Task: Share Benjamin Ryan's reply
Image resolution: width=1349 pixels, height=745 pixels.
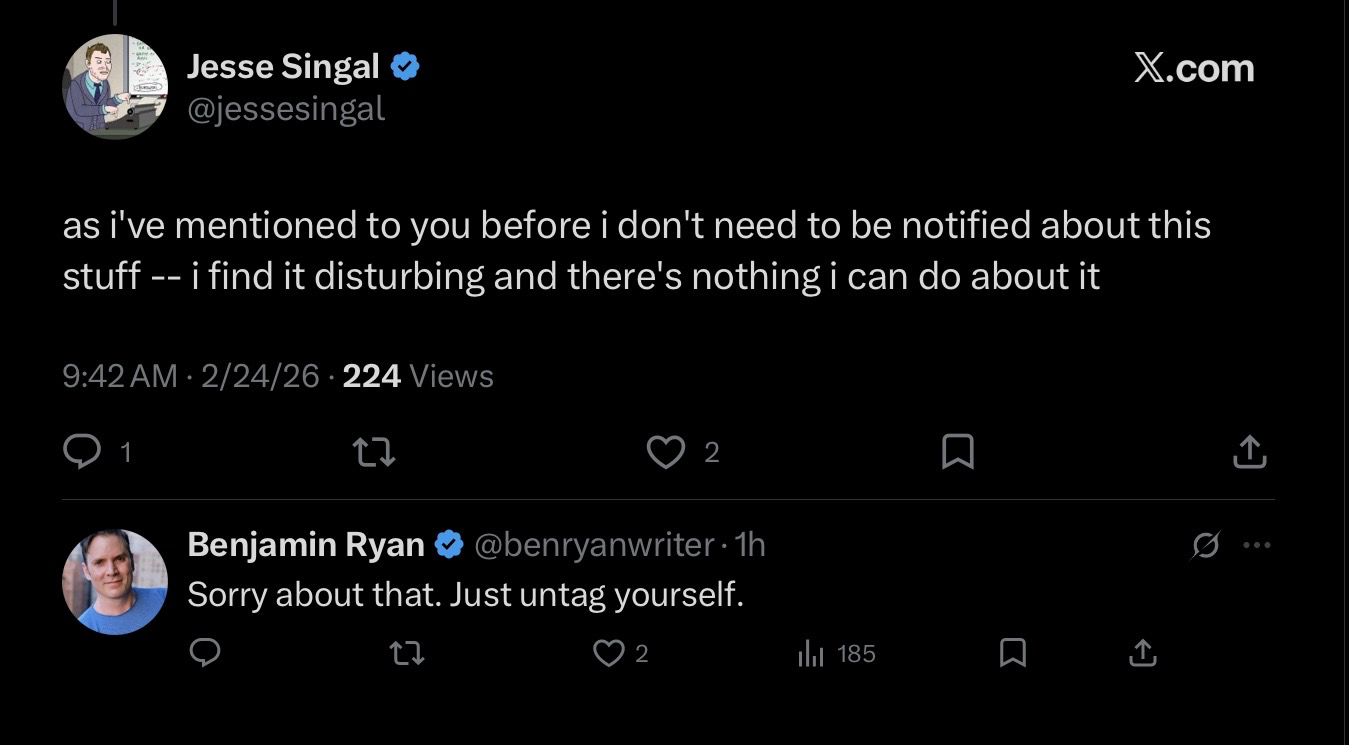Action: 1142,654
